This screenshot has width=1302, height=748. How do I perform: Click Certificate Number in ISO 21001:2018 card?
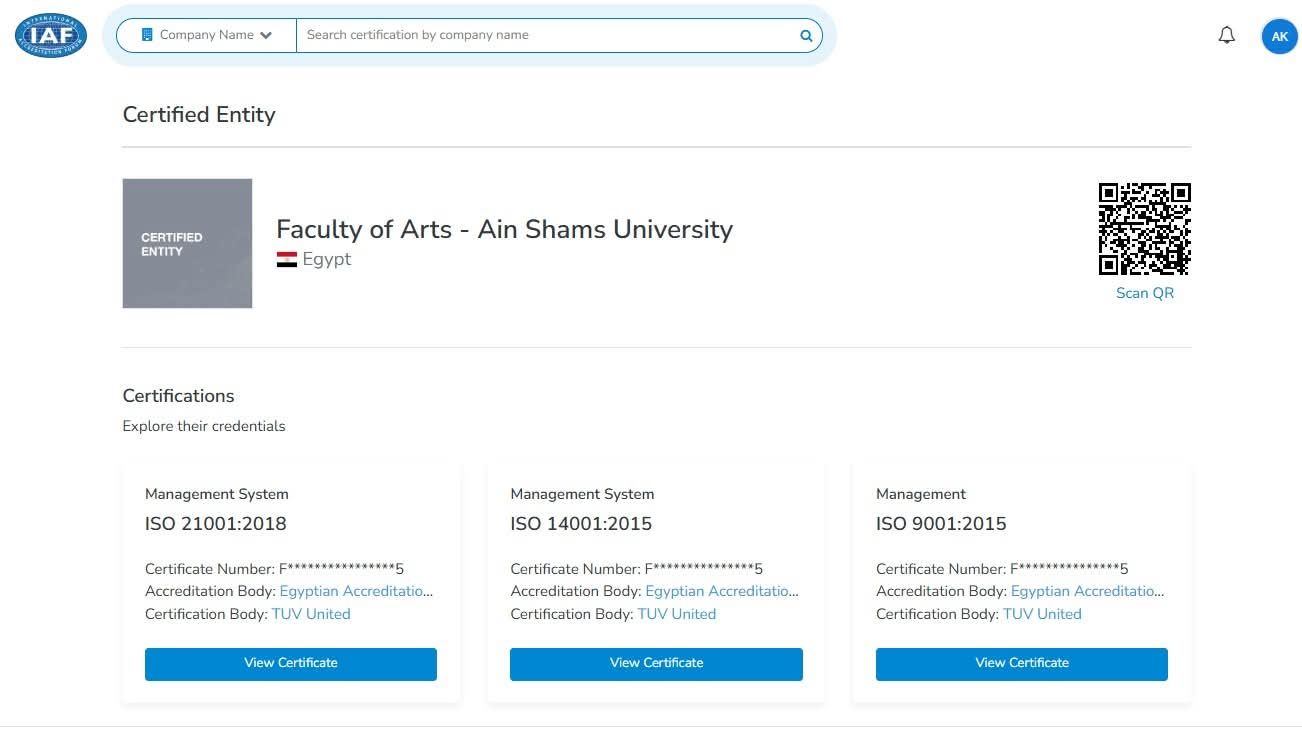point(274,568)
